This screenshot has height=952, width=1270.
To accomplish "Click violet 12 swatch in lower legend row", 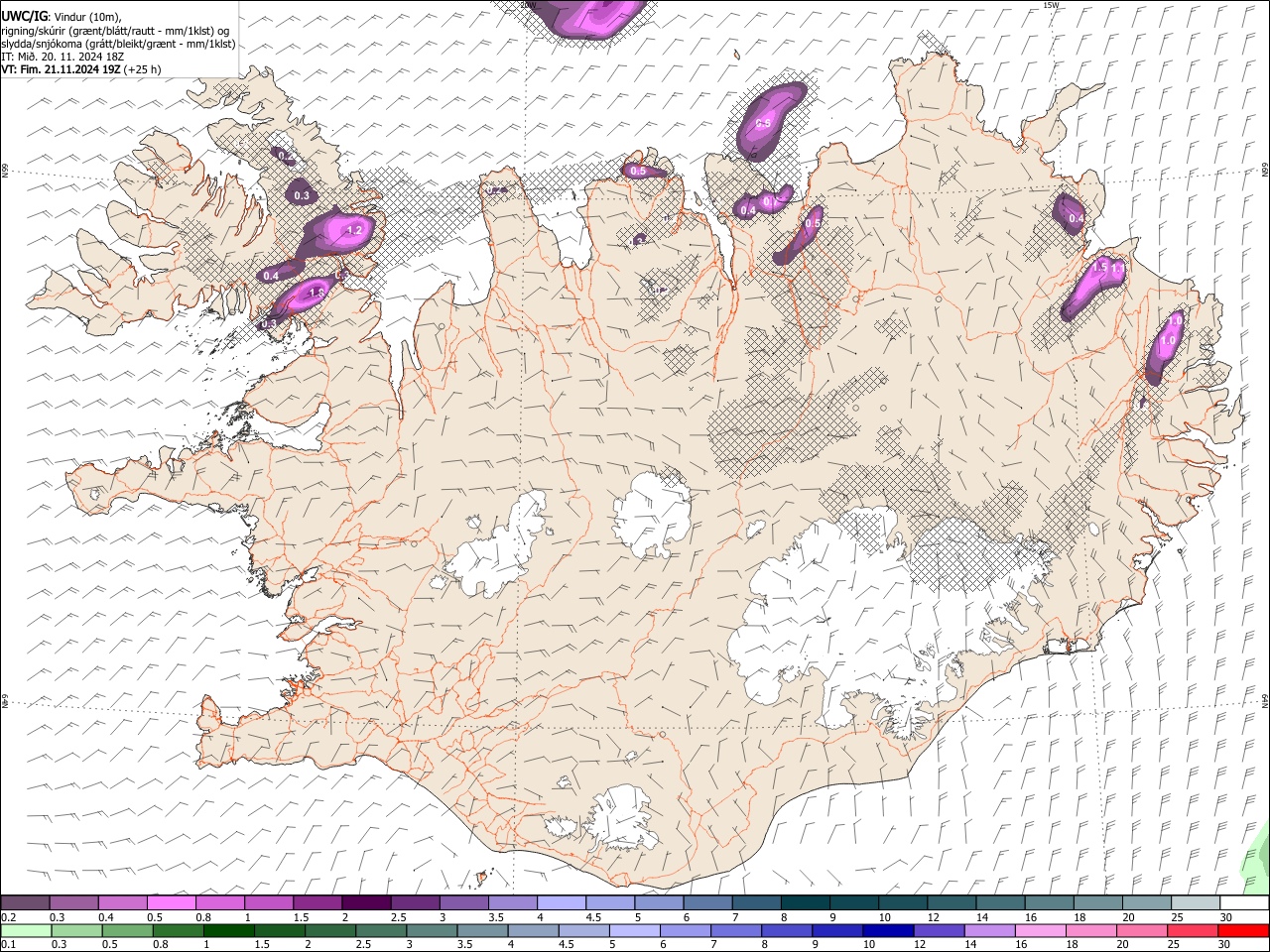I will coord(938,930).
